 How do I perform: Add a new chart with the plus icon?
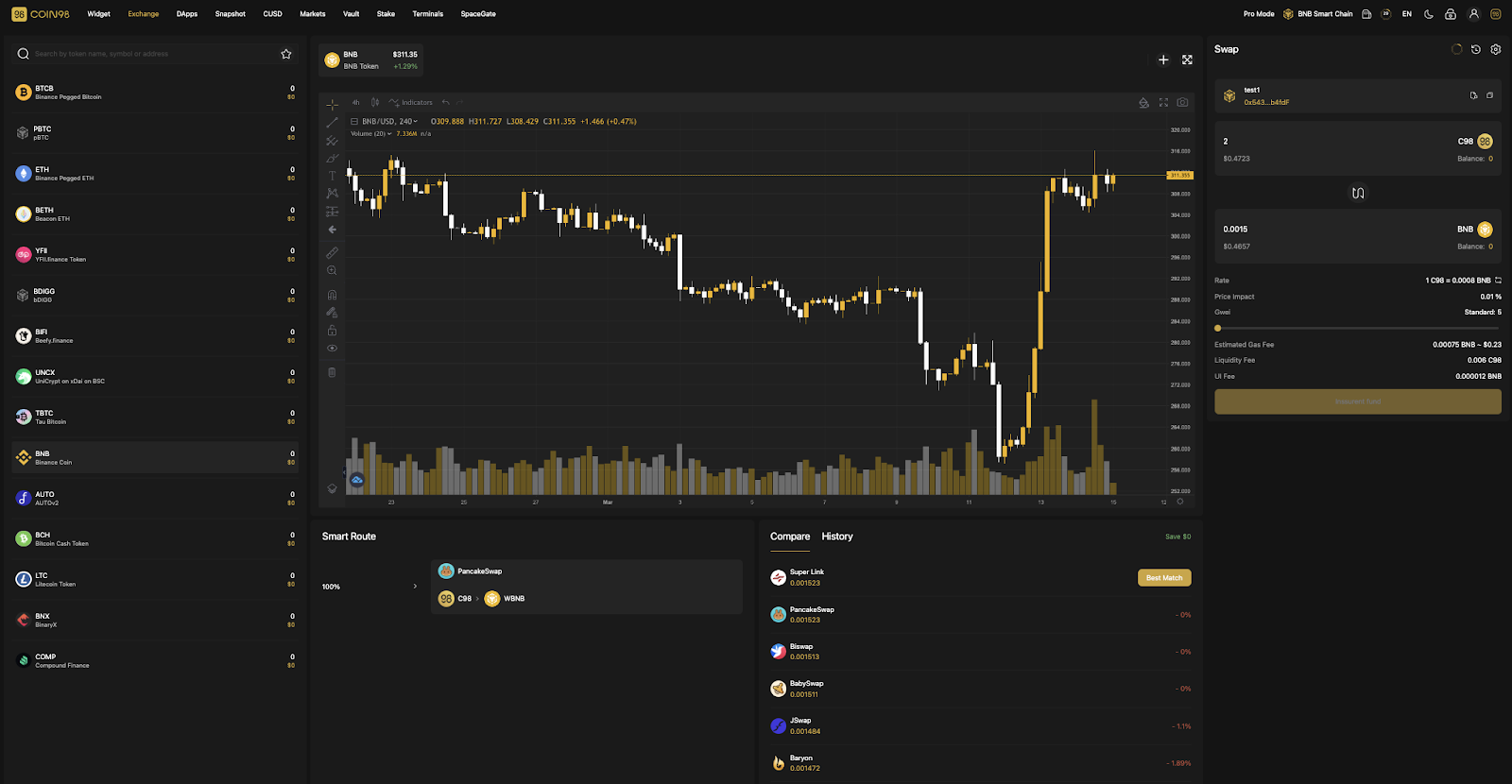pyautogui.click(x=1163, y=60)
